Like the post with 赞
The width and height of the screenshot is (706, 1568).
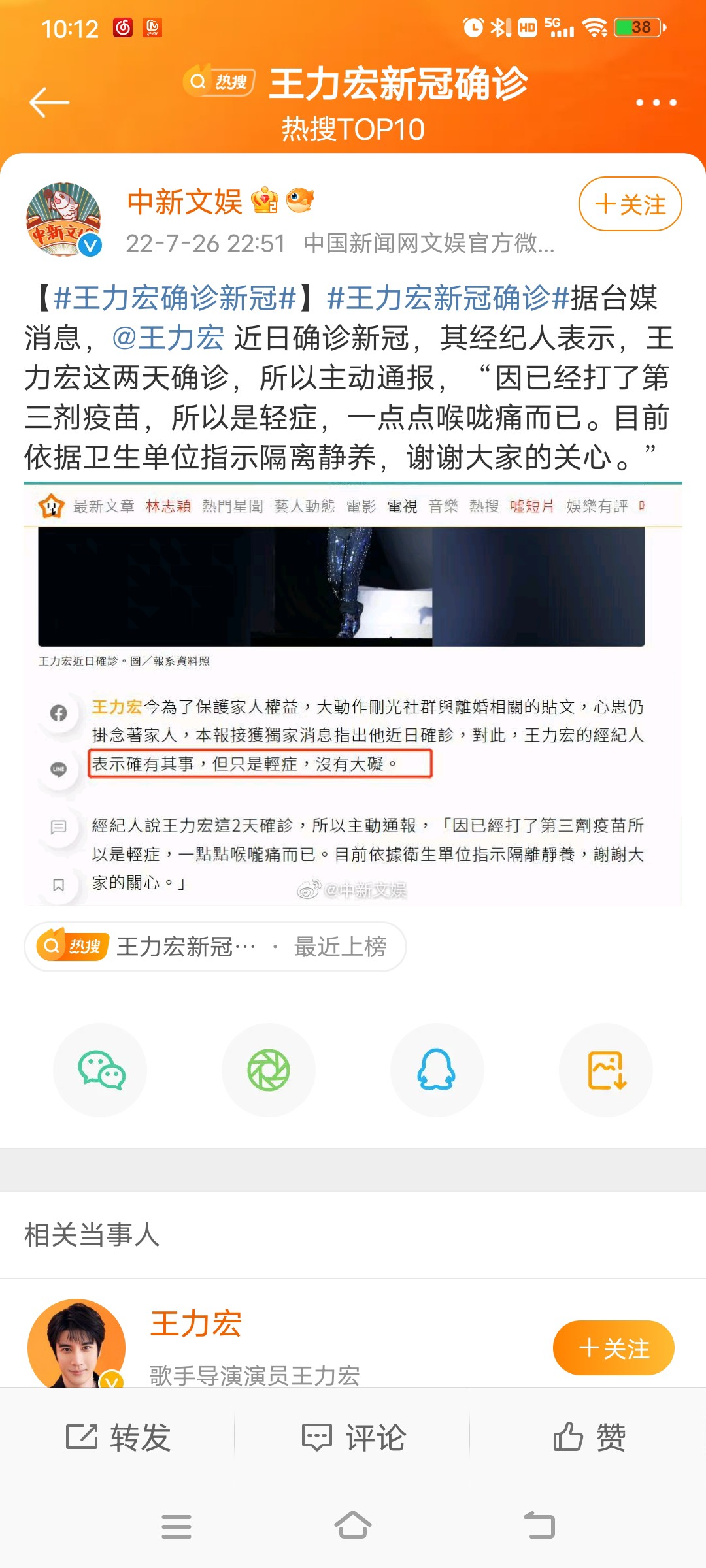pos(590,1437)
